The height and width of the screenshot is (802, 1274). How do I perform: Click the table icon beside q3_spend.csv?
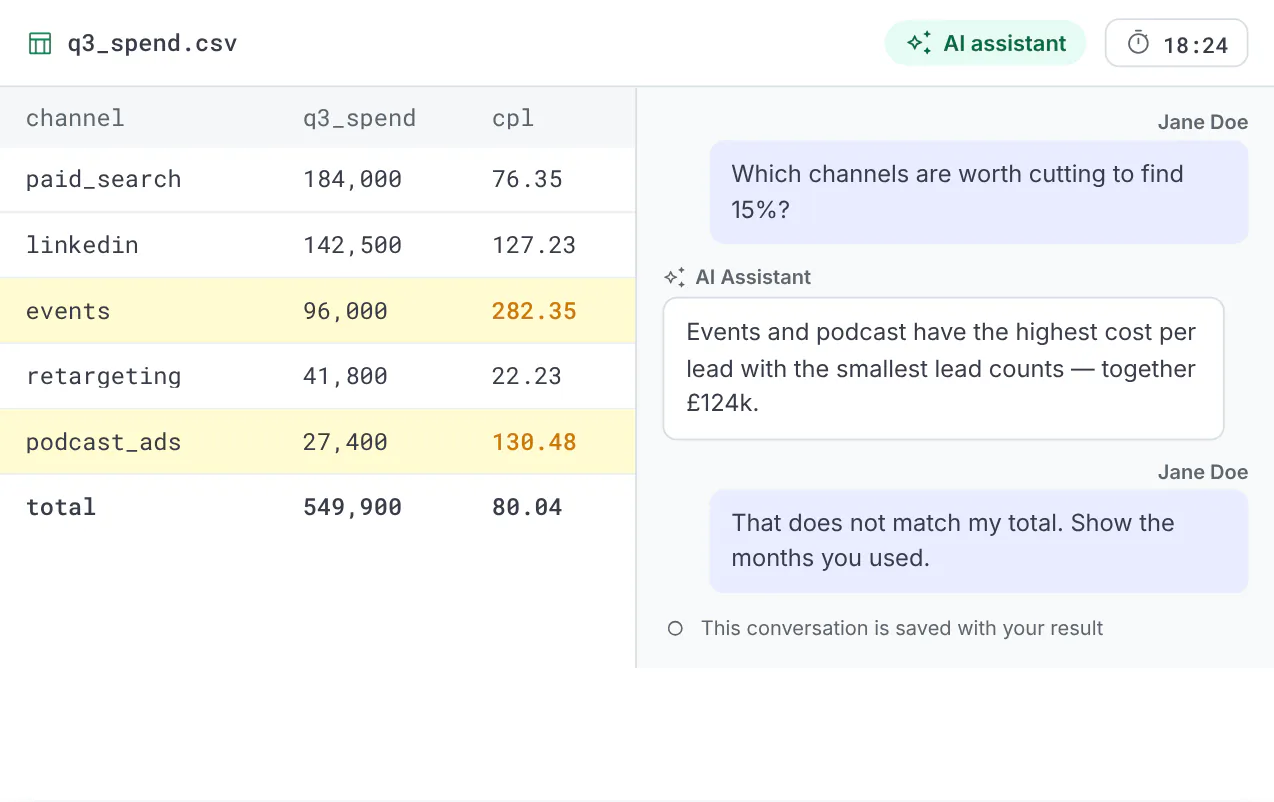[40, 43]
